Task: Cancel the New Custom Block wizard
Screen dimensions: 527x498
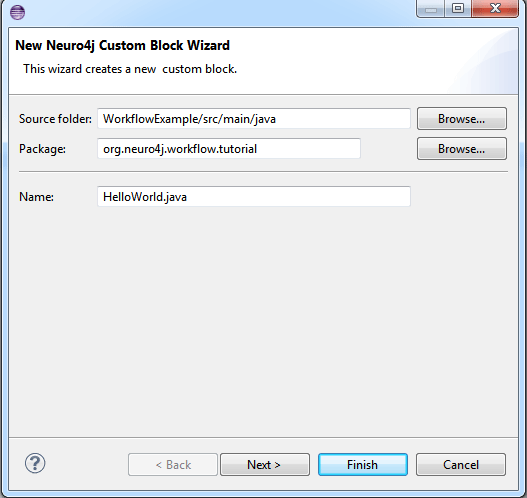Action: [x=461, y=464]
